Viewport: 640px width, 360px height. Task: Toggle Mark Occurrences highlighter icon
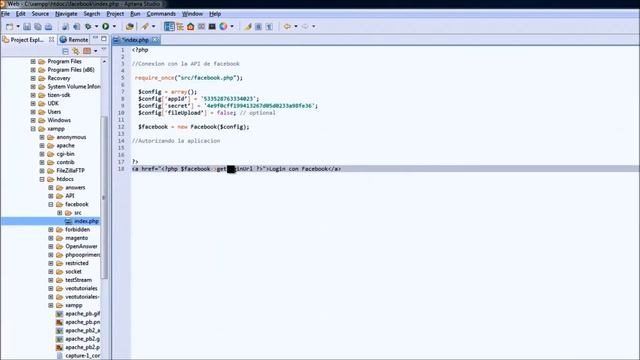(x=248, y=27)
